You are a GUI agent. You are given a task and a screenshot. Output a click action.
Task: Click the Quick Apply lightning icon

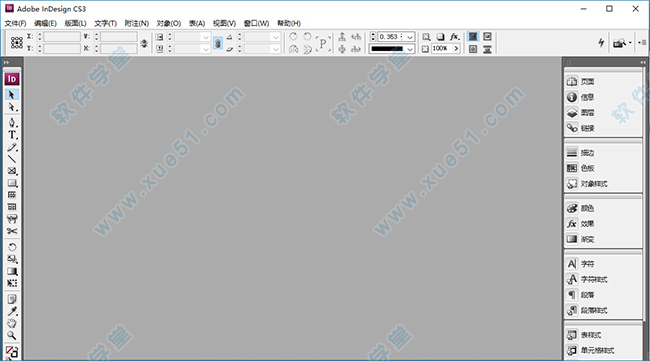601,42
